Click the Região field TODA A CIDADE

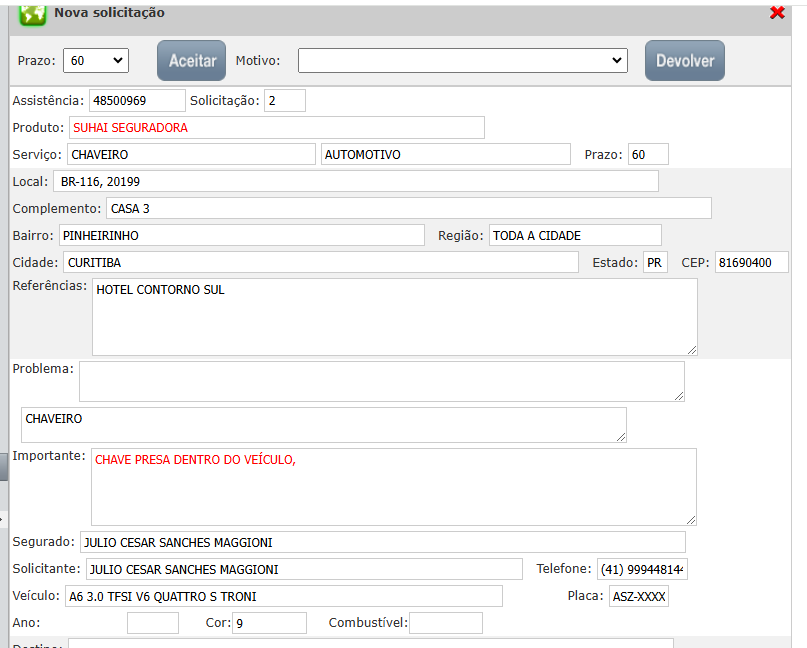tap(574, 235)
